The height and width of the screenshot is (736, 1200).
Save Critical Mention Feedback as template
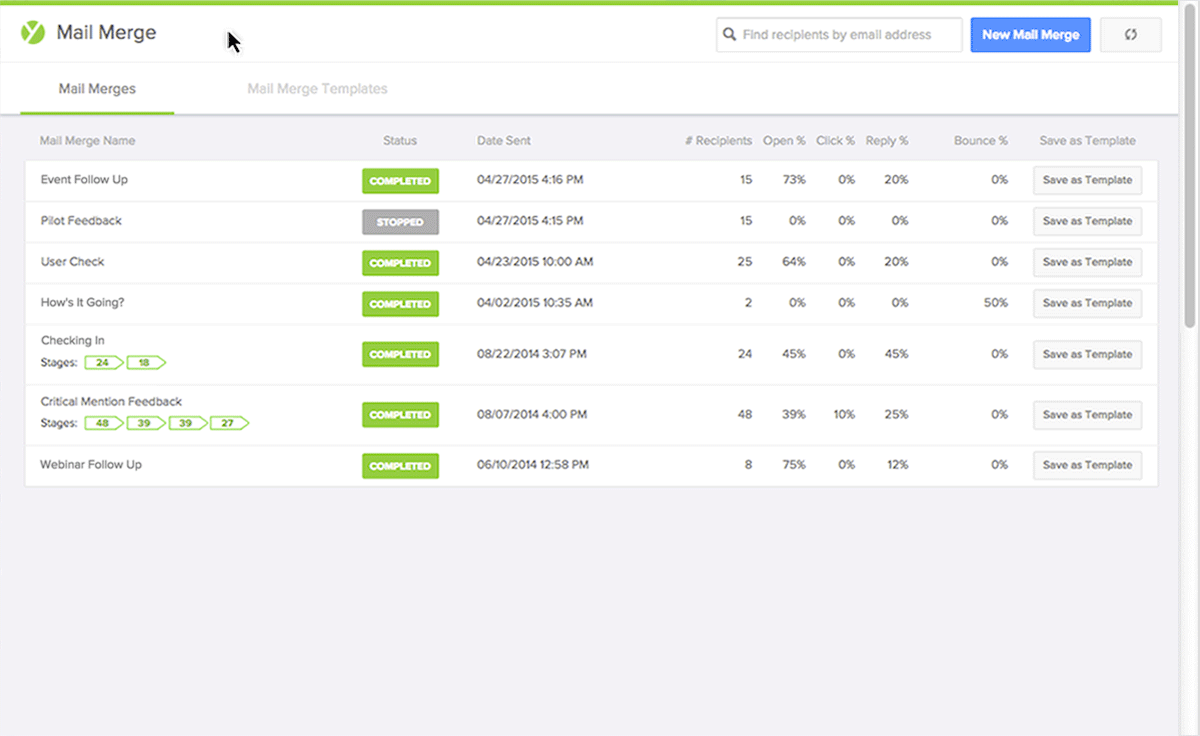pyautogui.click(x=1087, y=415)
